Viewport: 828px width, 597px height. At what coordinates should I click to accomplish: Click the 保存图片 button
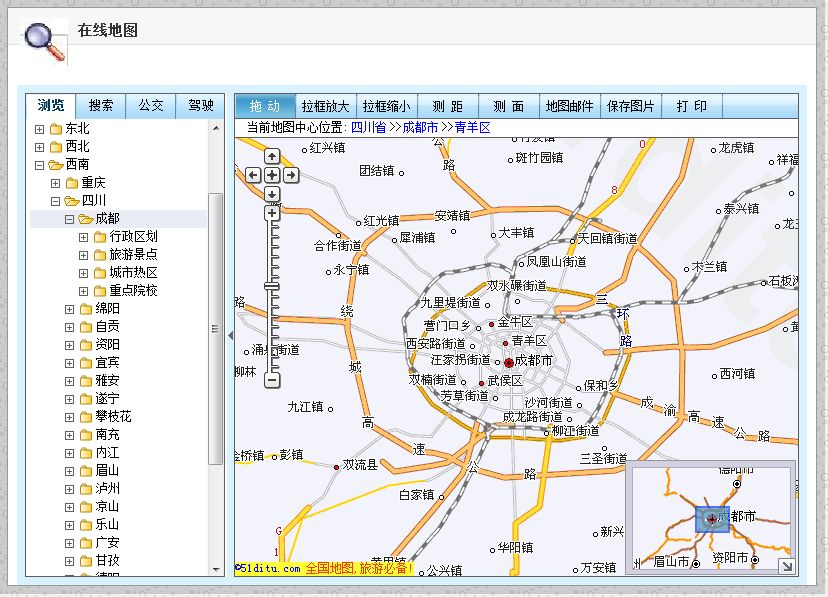click(x=631, y=106)
